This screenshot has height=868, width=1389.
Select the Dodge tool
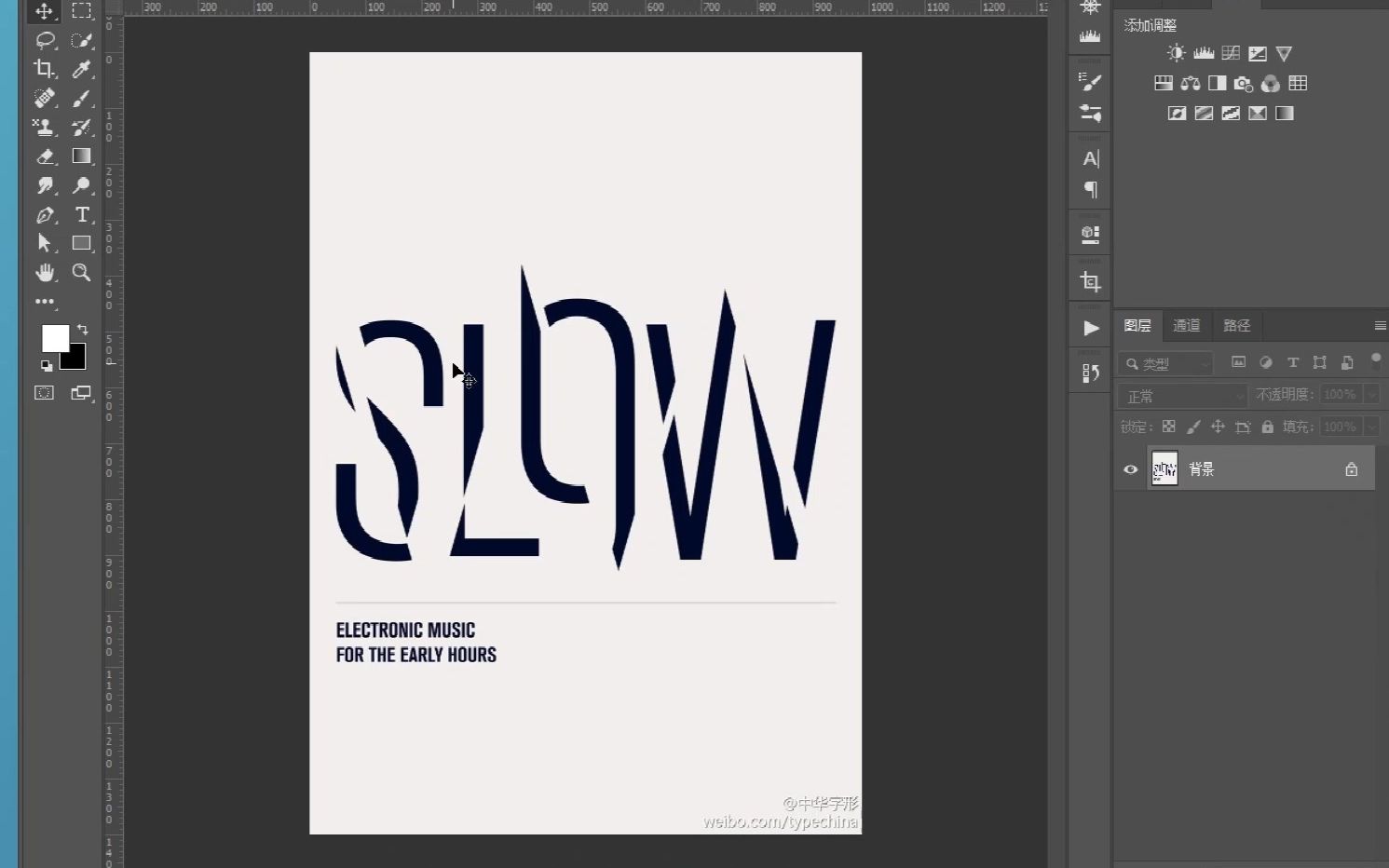tap(82, 185)
